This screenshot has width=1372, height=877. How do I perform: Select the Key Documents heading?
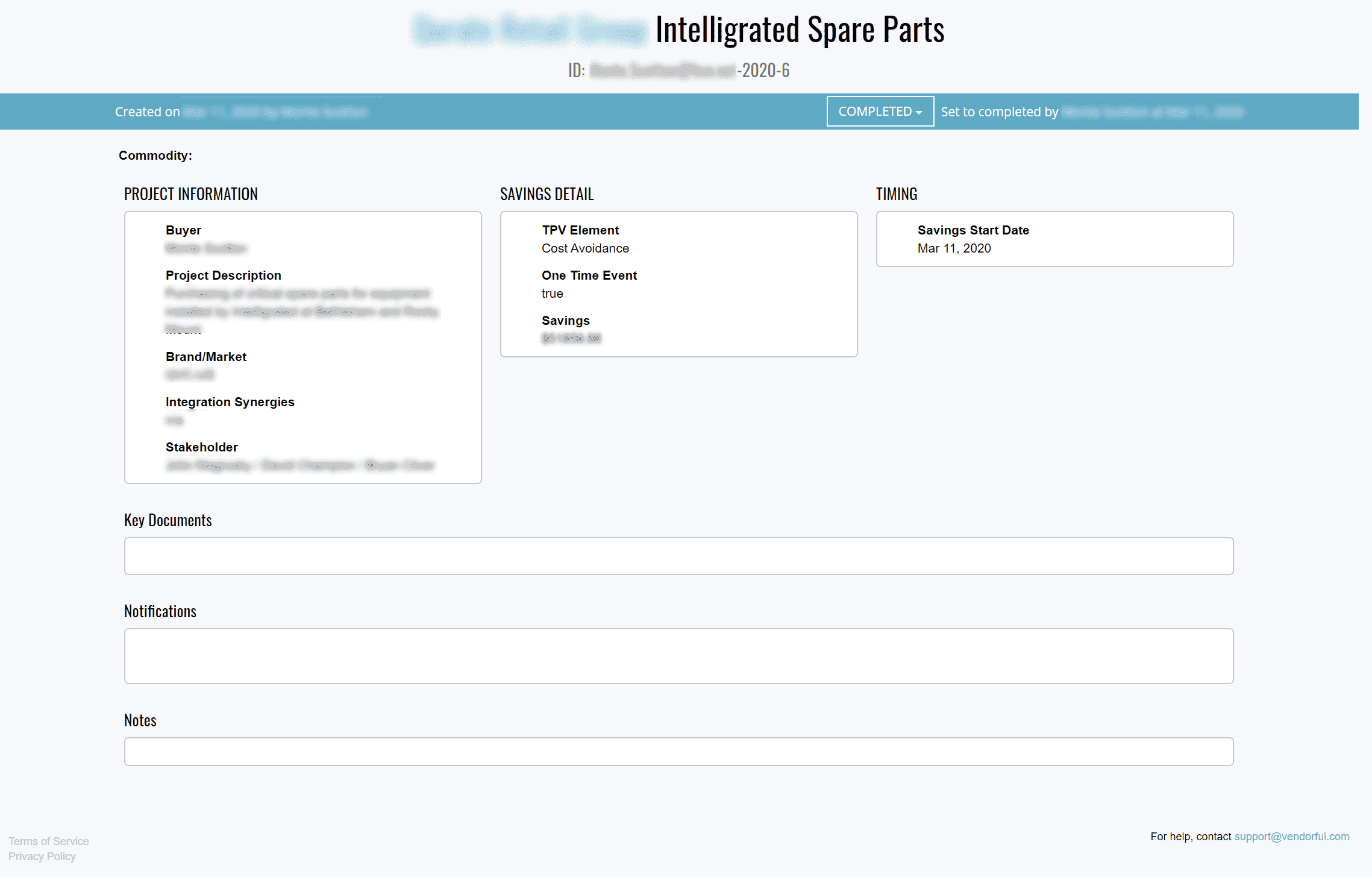[x=168, y=520]
